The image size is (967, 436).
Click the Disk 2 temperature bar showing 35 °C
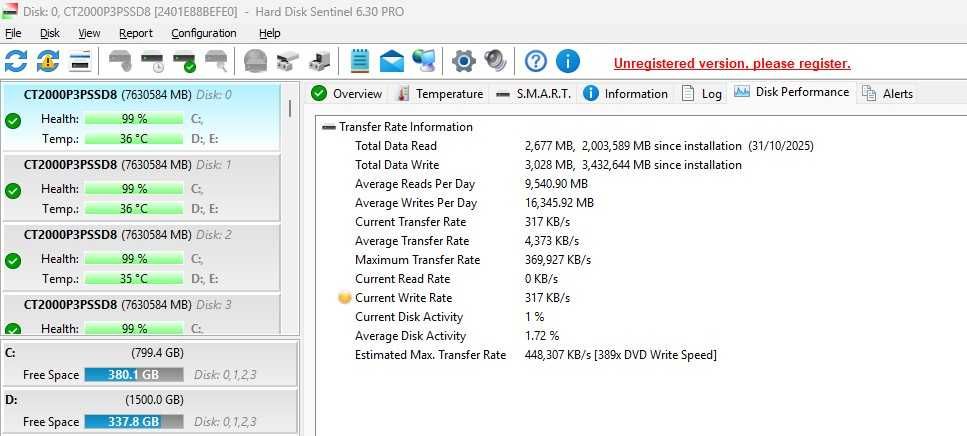134,279
